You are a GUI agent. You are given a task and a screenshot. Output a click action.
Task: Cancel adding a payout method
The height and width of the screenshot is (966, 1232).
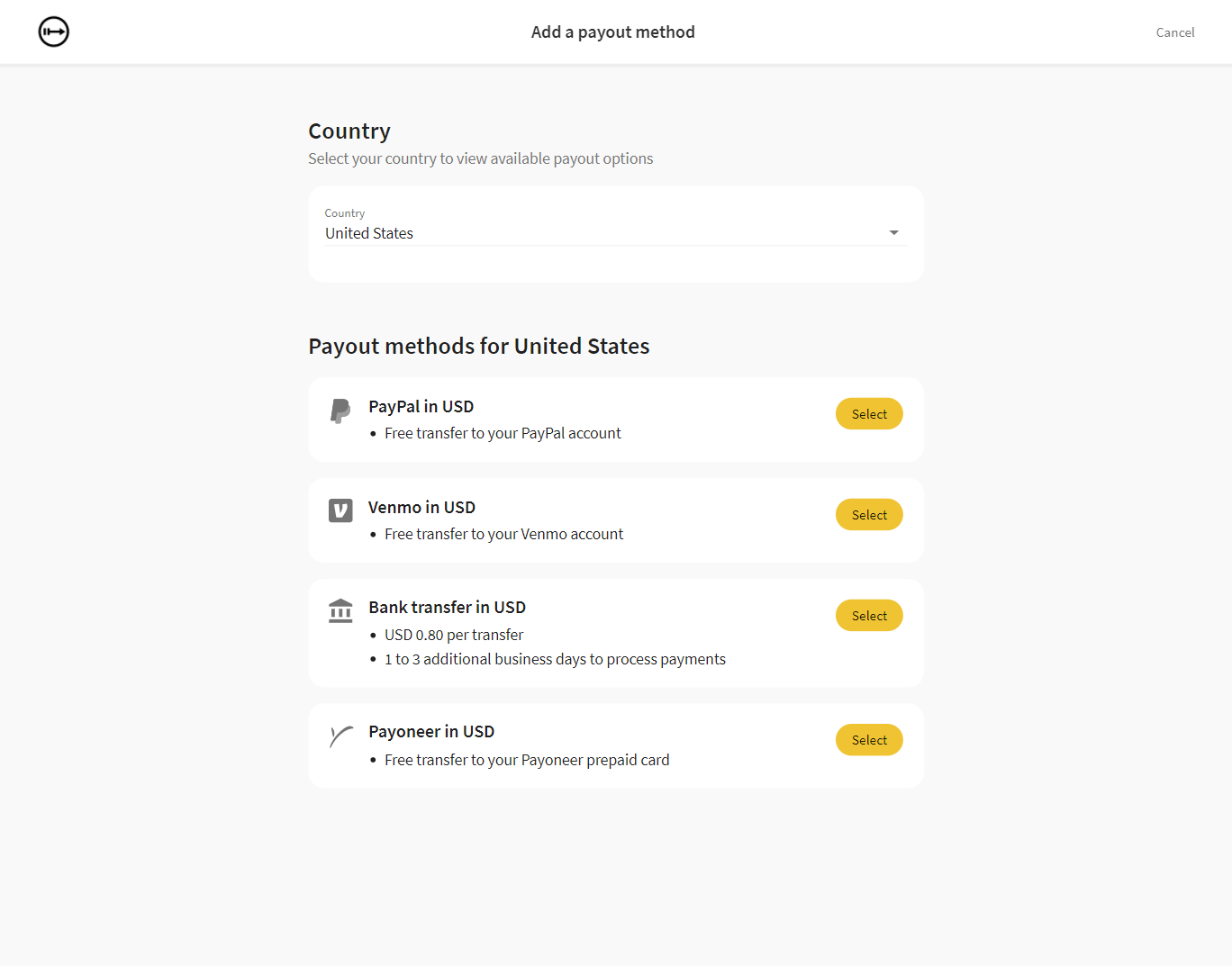coord(1174,32)
